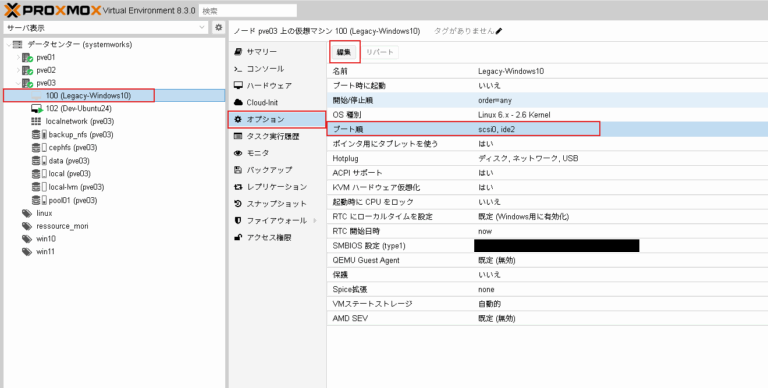This screenshot has width=768, height=388.
Task: Open the ハードウェア tab
Action: click(277, 85)
